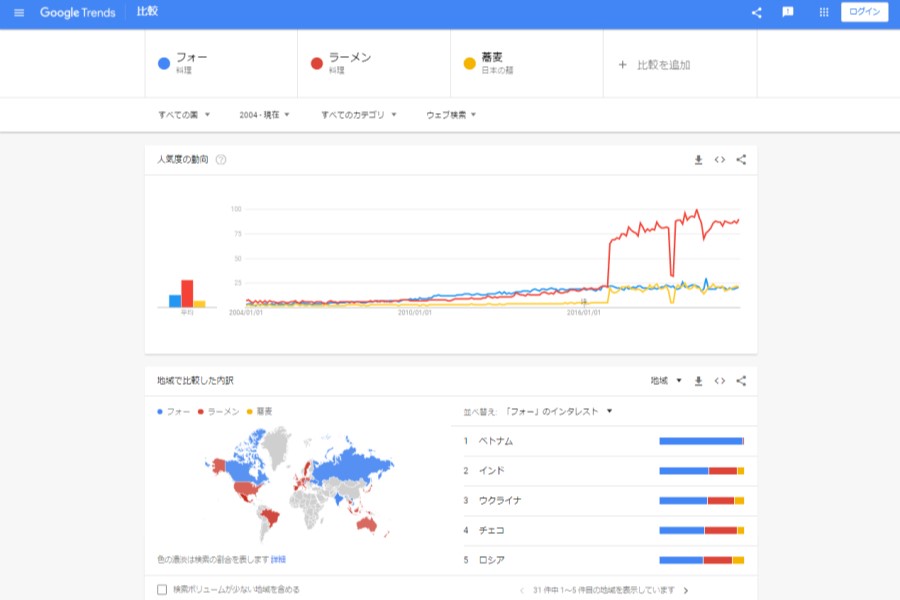Expand the すべてのカテゴリ category dropdown
Image resolution: width=900 pixels, height=600 pixels.
359,115
